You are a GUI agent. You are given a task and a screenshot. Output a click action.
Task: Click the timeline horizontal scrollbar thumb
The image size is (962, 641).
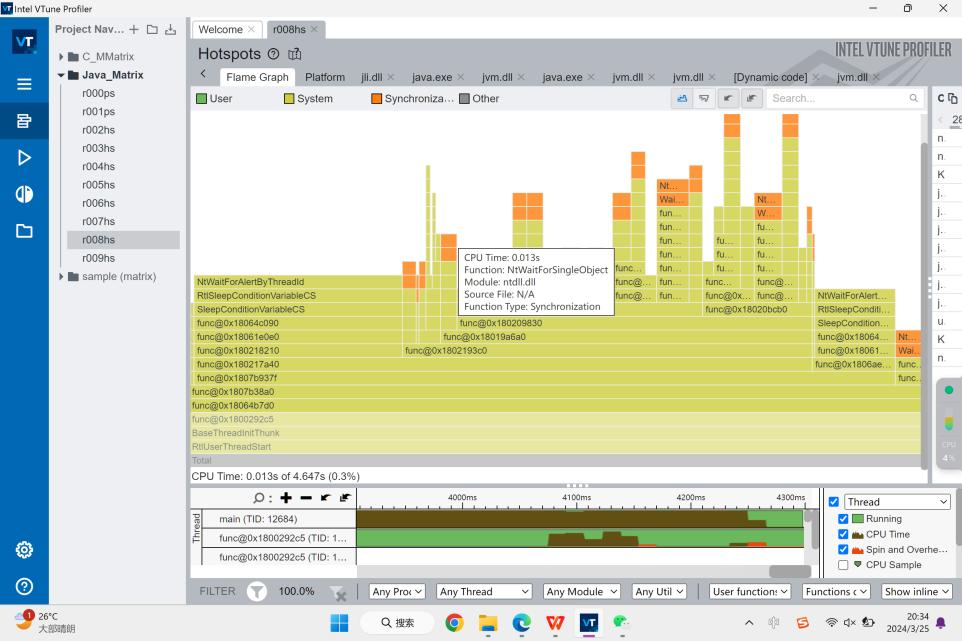pos(790,571)
